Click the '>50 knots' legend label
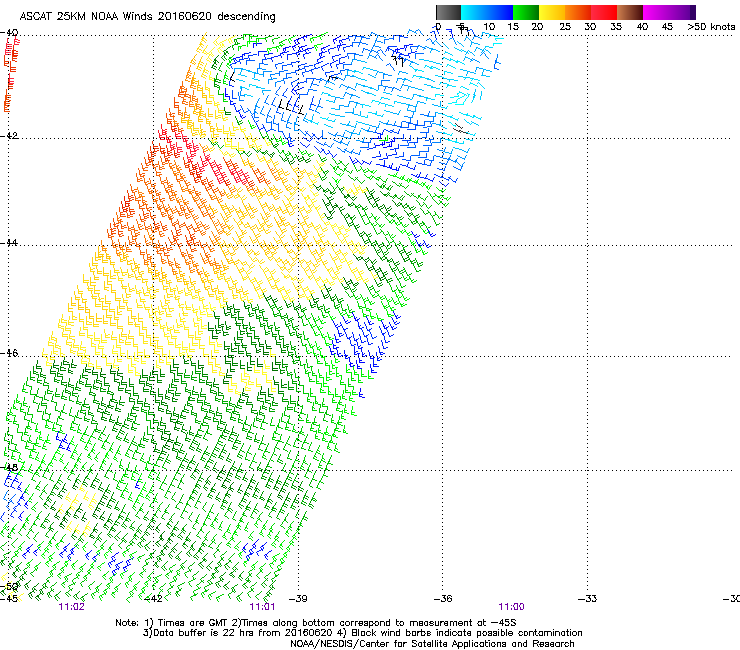Viewport: 740px width, 650px height. (711, 27)
